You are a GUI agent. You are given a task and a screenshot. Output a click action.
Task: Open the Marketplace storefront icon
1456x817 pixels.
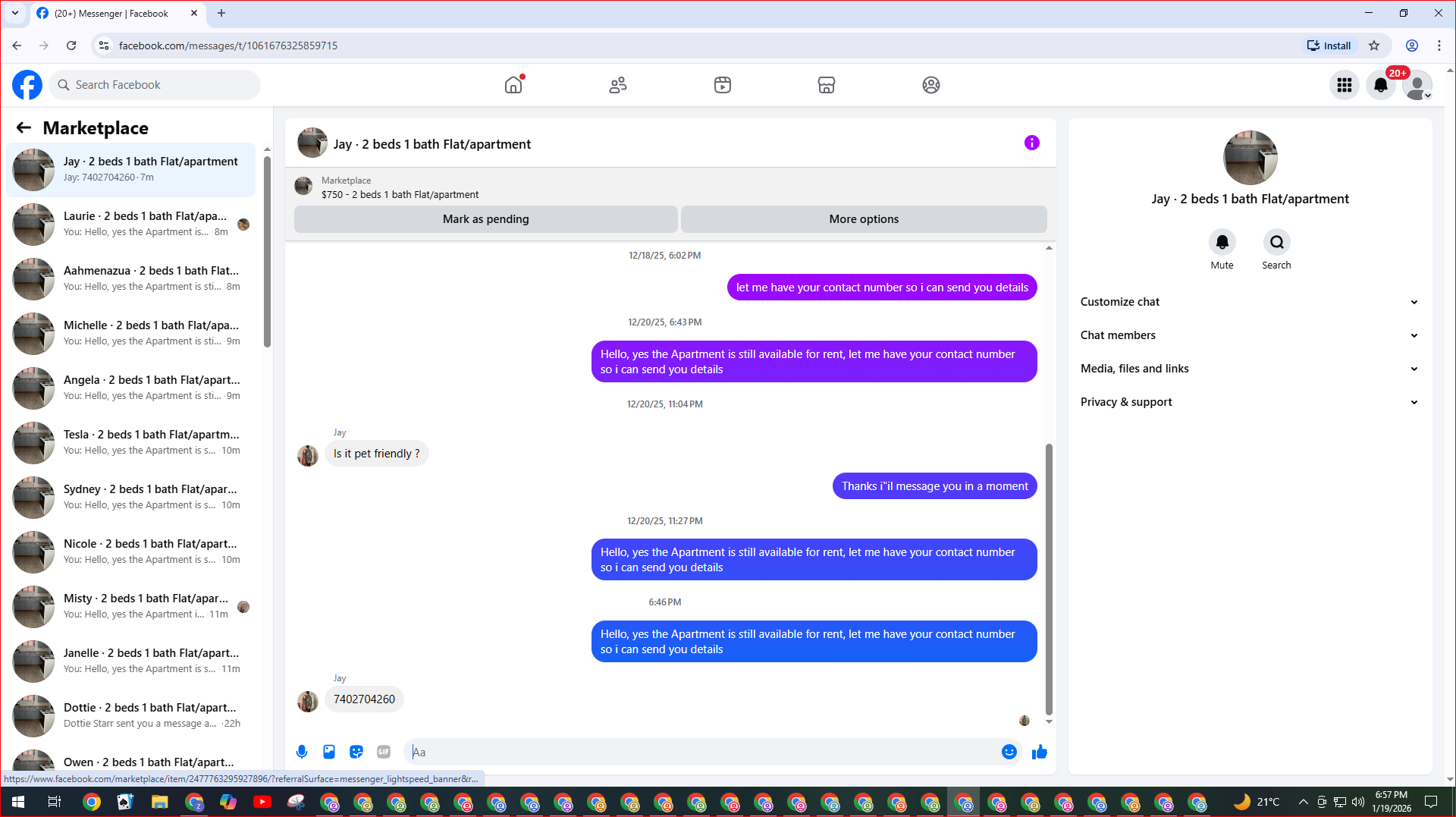pos(827,85)
